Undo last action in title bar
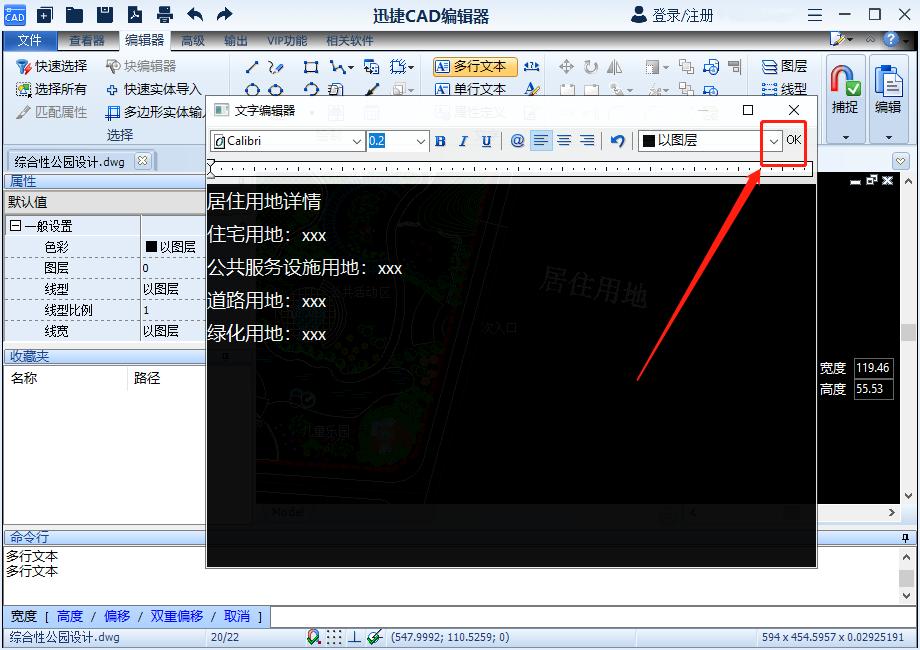Viewport: 920px width, 650px height. (195, 15)
